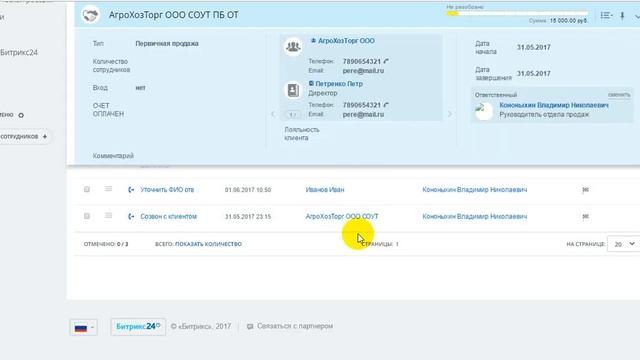The width and height of the screenshot is (640, 360).
Task: Open row menu for Созвон с клиентом
Action: 108,216
